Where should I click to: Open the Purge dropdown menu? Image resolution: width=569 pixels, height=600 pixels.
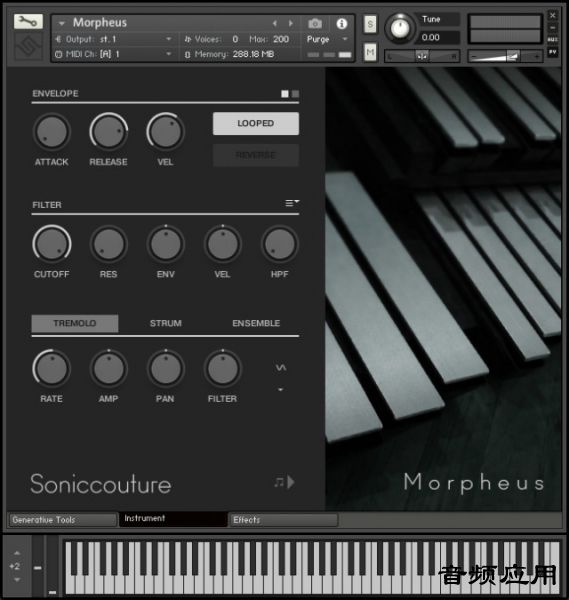(328, 39)
